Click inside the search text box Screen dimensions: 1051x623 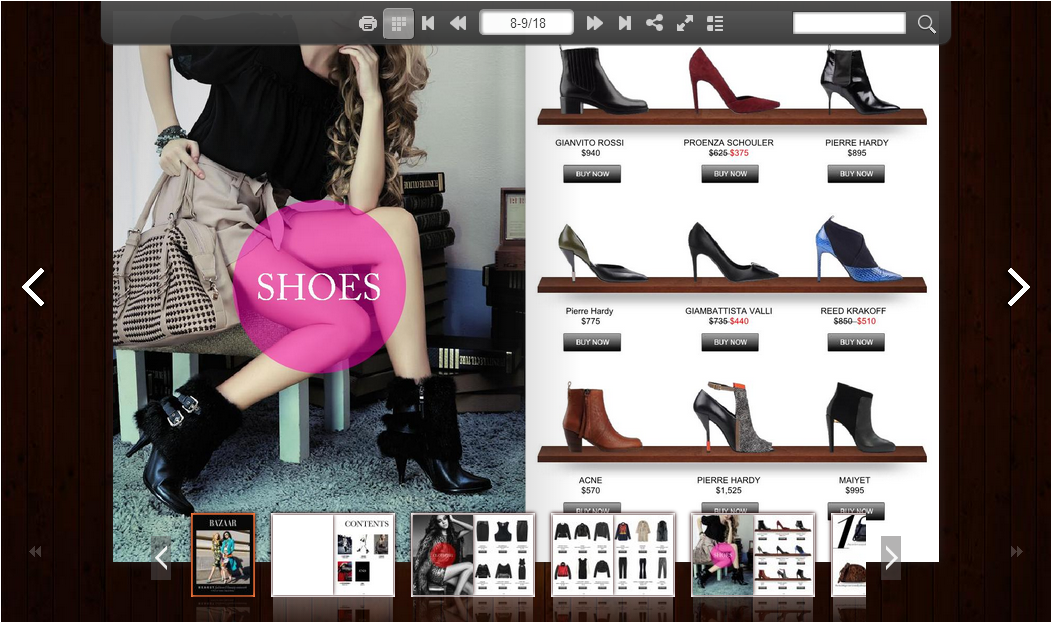(x=848, y=22)
